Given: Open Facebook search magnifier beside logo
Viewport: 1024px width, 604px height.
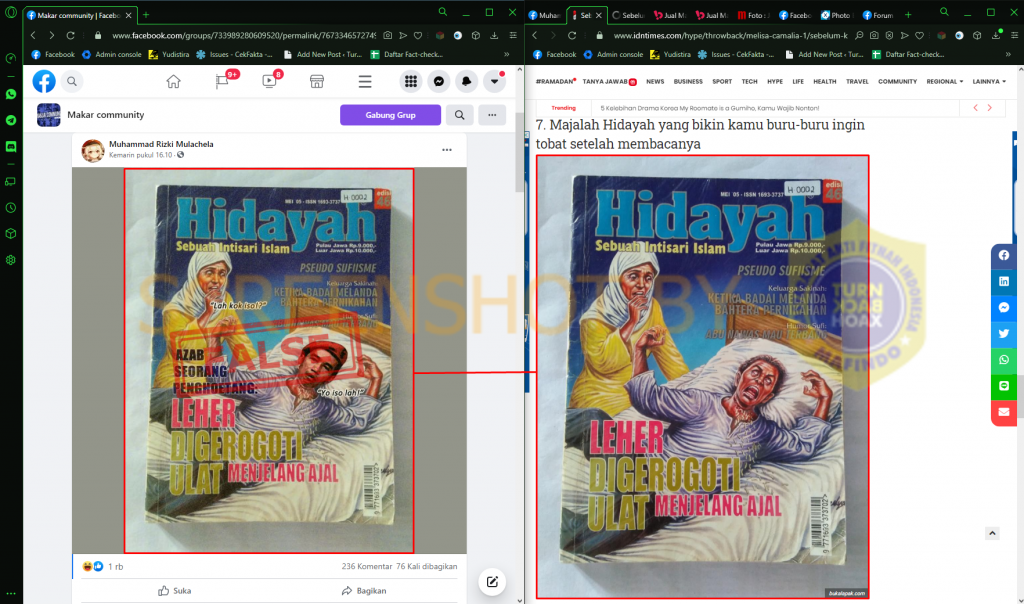Looking at the screenshot, I should click(72, 82).
